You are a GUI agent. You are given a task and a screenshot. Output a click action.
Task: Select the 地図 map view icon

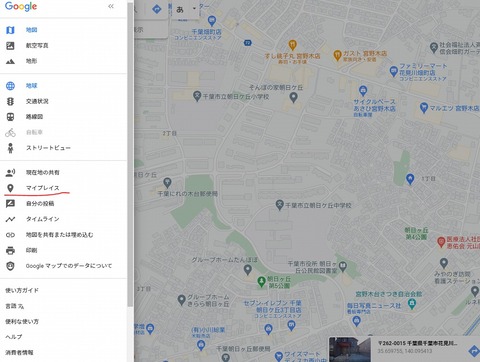(10, 30)
